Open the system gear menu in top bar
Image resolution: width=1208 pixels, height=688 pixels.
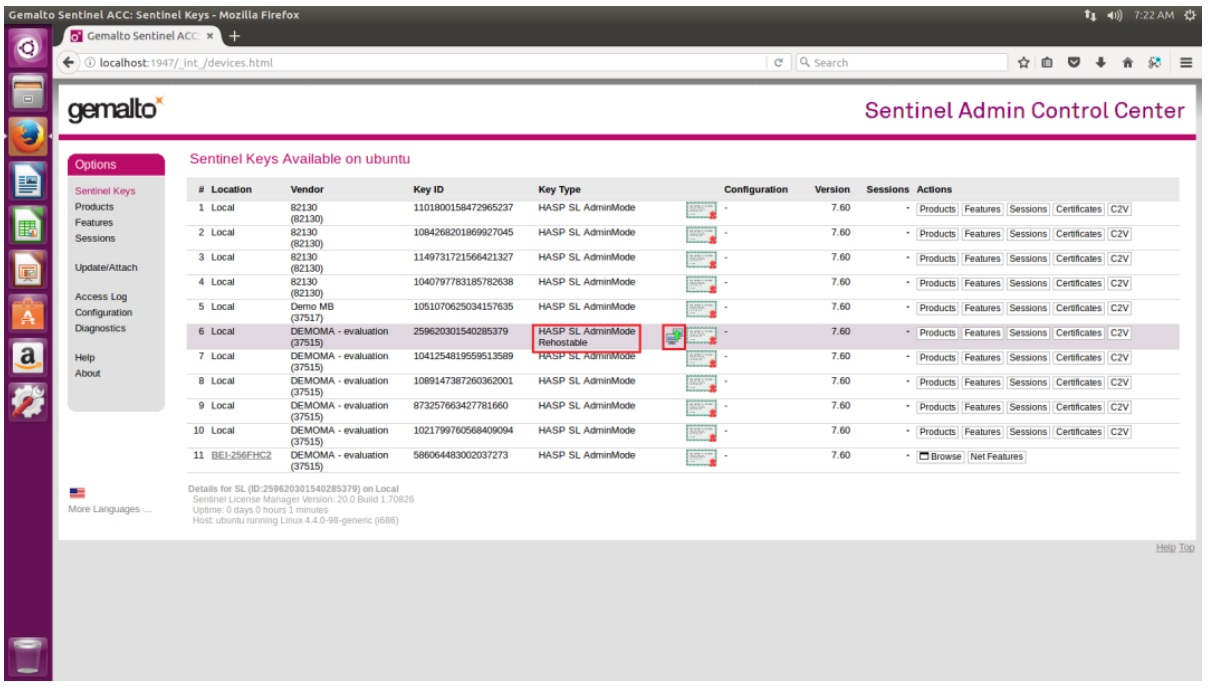[x=1189, y=15]
